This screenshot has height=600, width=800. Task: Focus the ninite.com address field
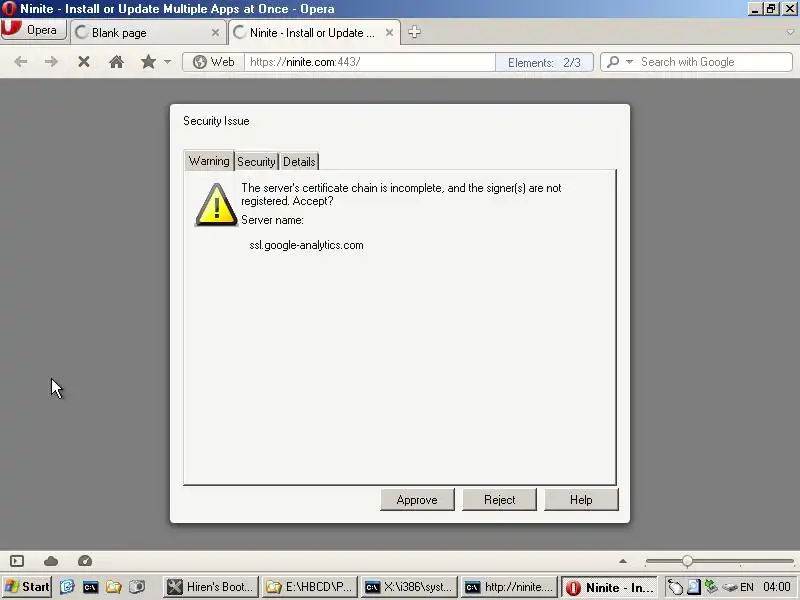pos(369,62)
